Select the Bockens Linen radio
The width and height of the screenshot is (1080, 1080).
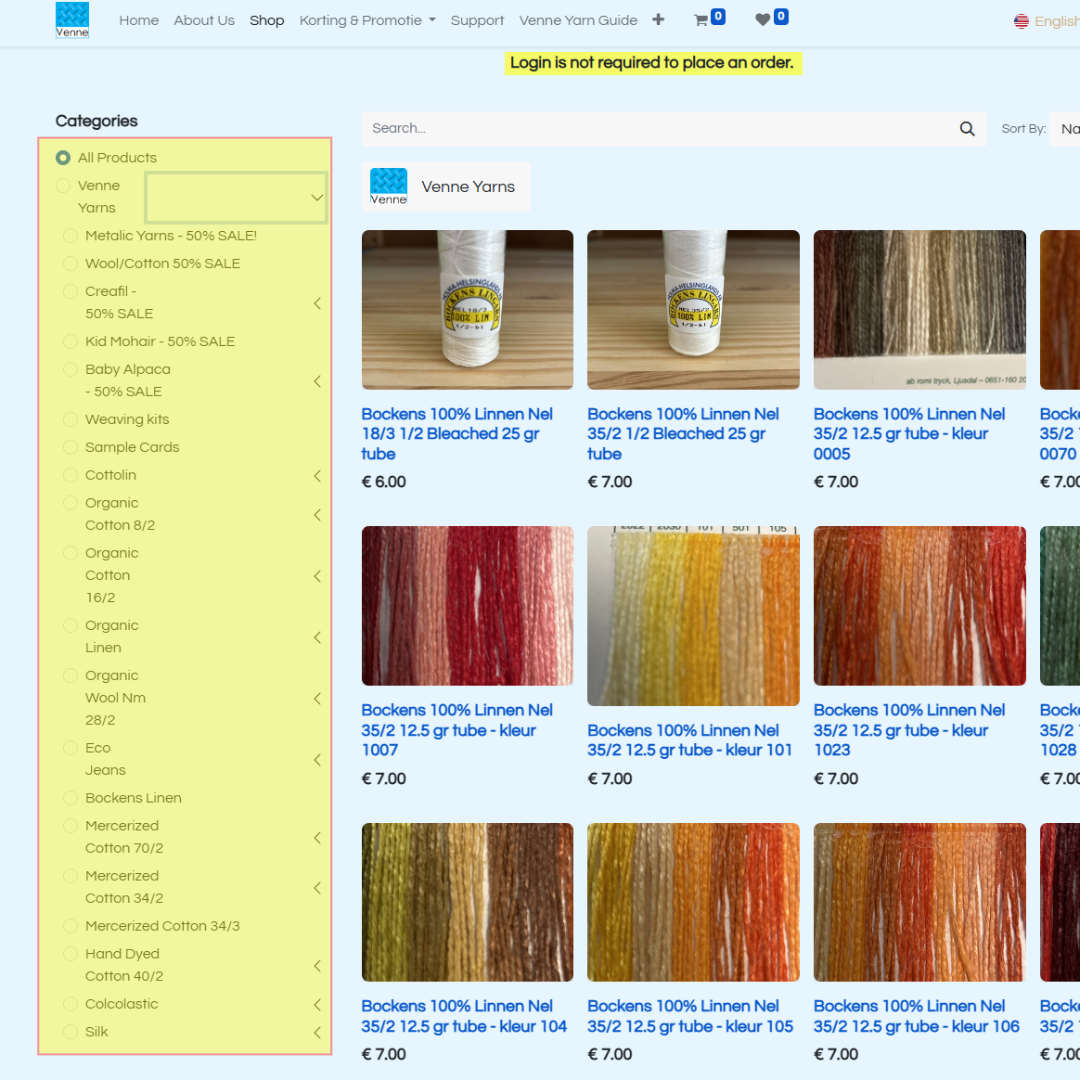70,798
